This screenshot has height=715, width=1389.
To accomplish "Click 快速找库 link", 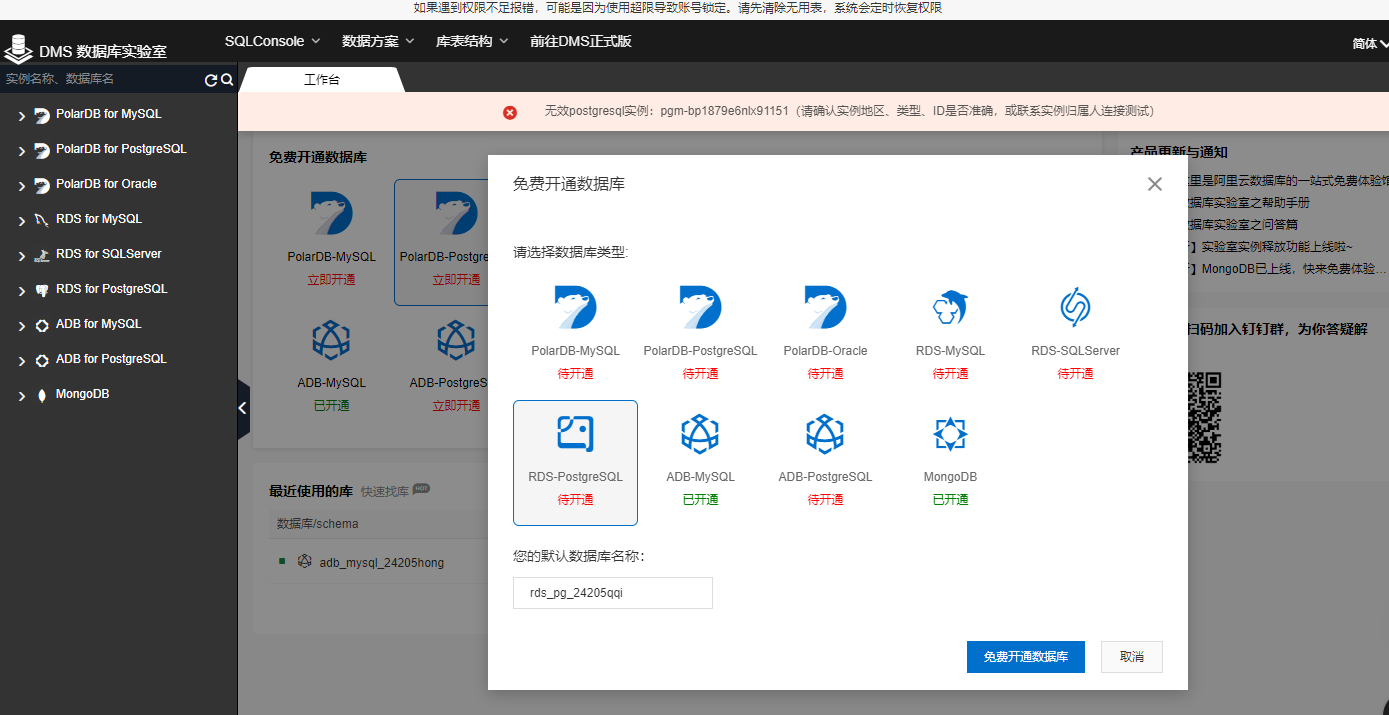I will (x=385, y=491).
